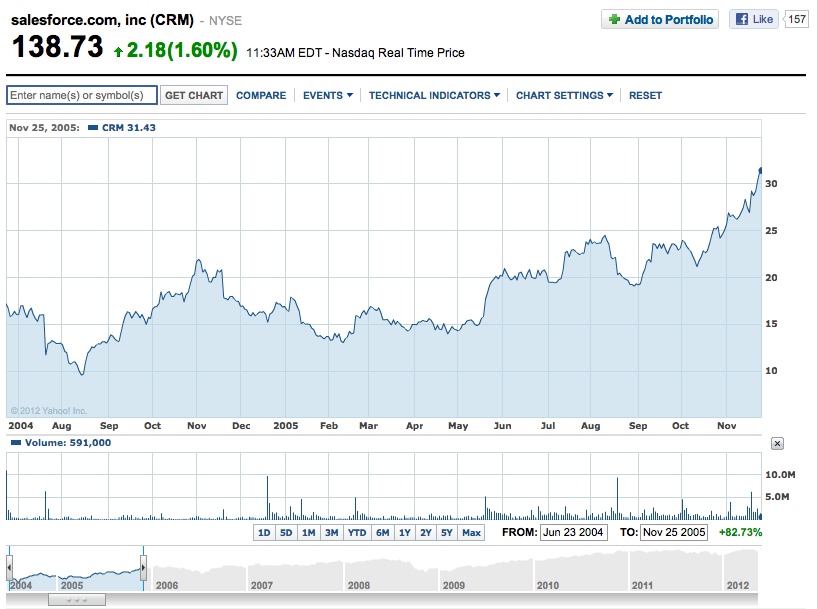817x609 pixels.
Task: Click the Facebook Like button
Action: pos(754,19)
